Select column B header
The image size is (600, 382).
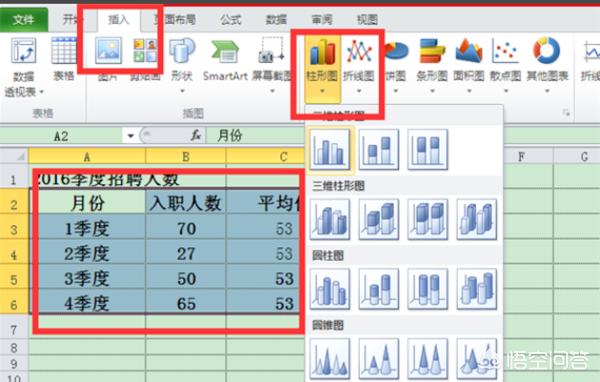pos(186,156)
